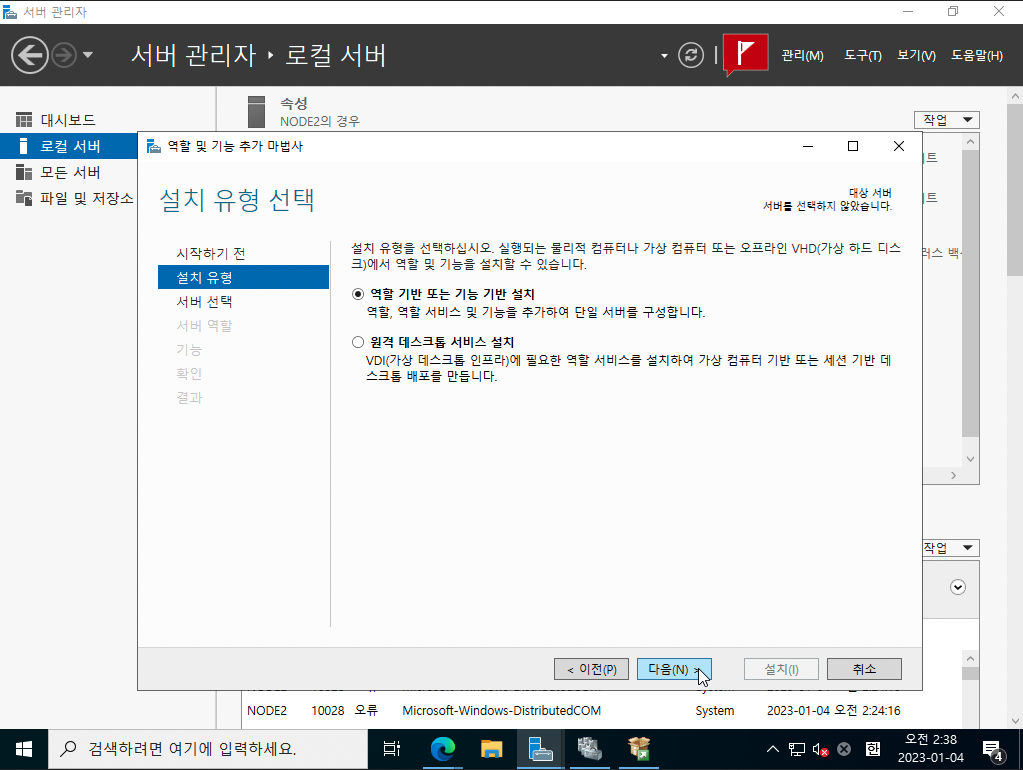Screen dimensions: 1023x770
Task: Open the Action Center notifications icon
Action: pyautogui.click(x=993, y=750)
